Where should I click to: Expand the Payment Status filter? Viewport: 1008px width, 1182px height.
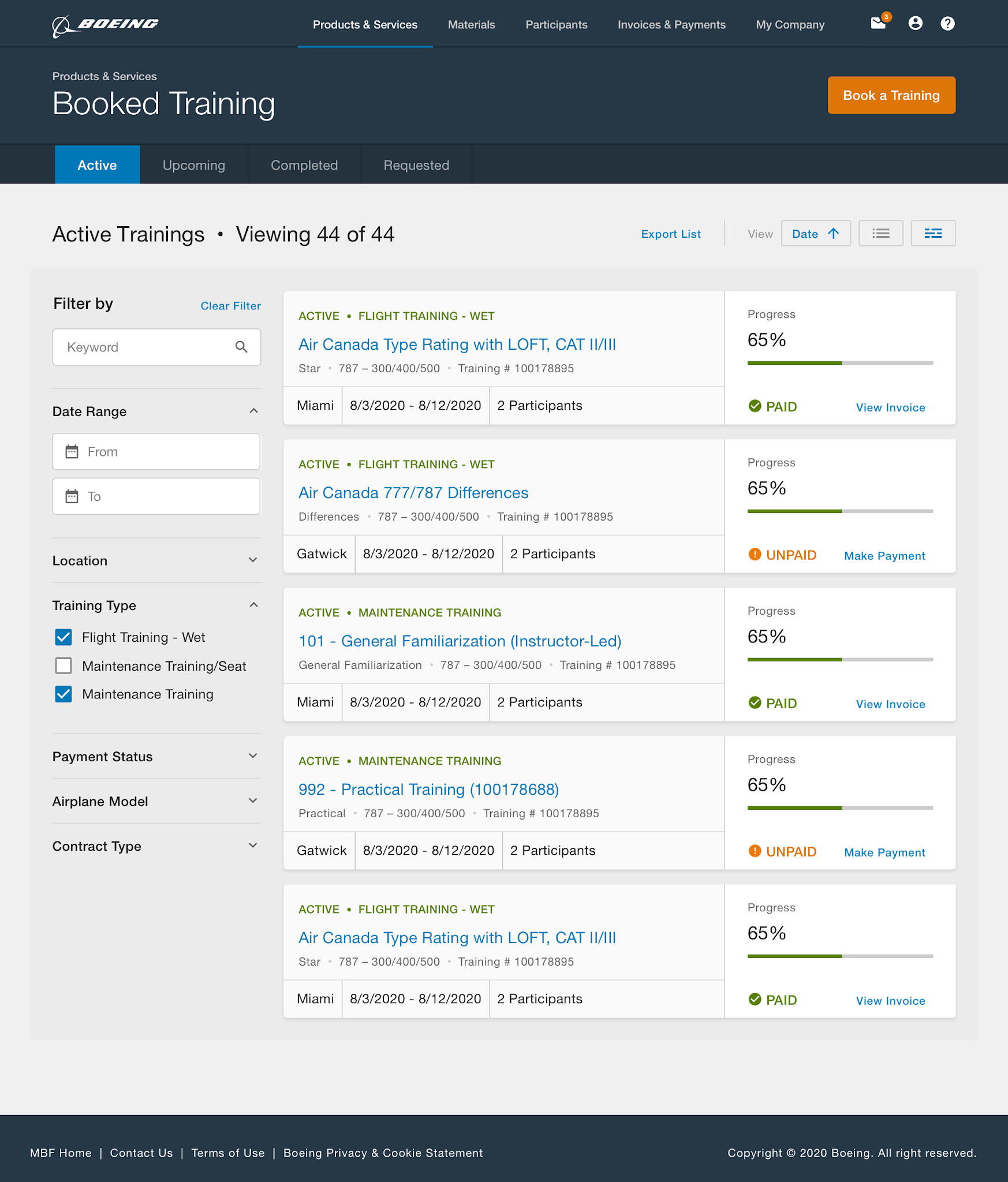(253, 756)
